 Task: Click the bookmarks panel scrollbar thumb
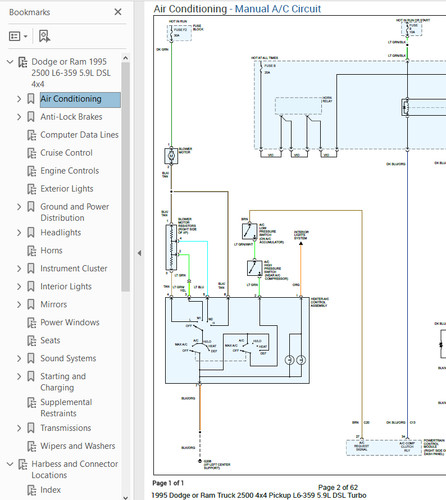(x=125, y=177)
